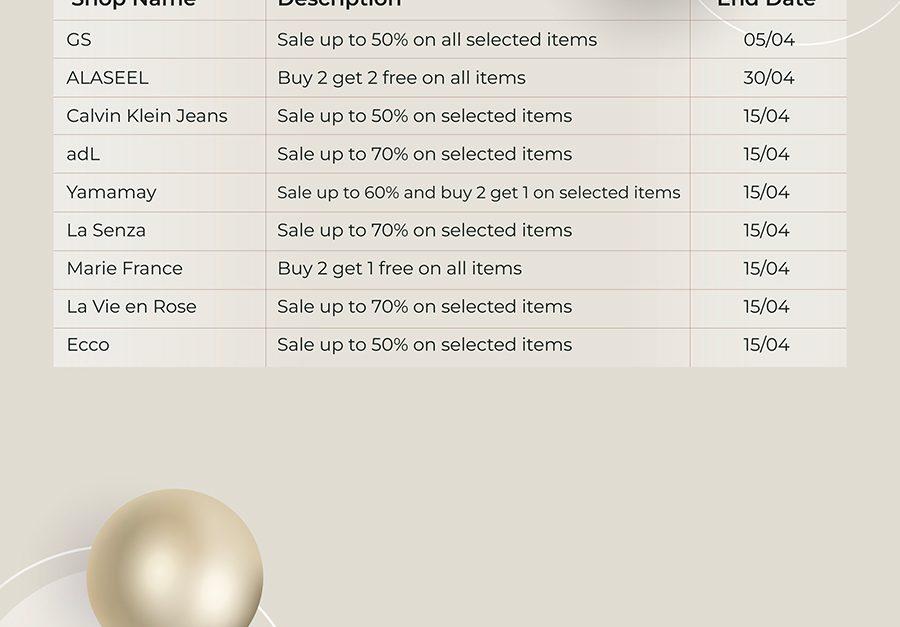
Task: Click the Marie France shop name
Action: pos(125,268)
